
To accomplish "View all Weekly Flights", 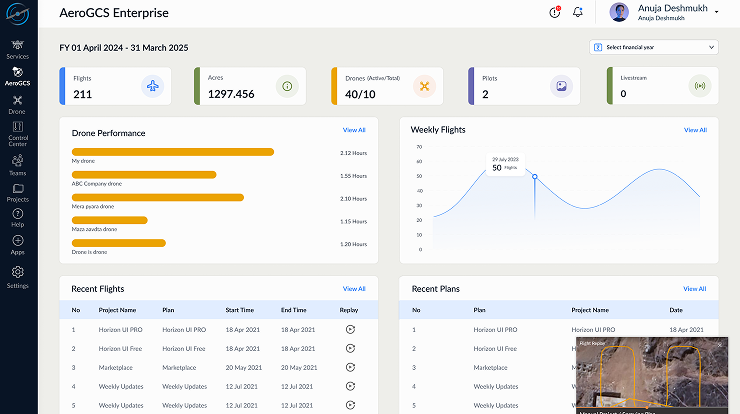I will 695,130.
